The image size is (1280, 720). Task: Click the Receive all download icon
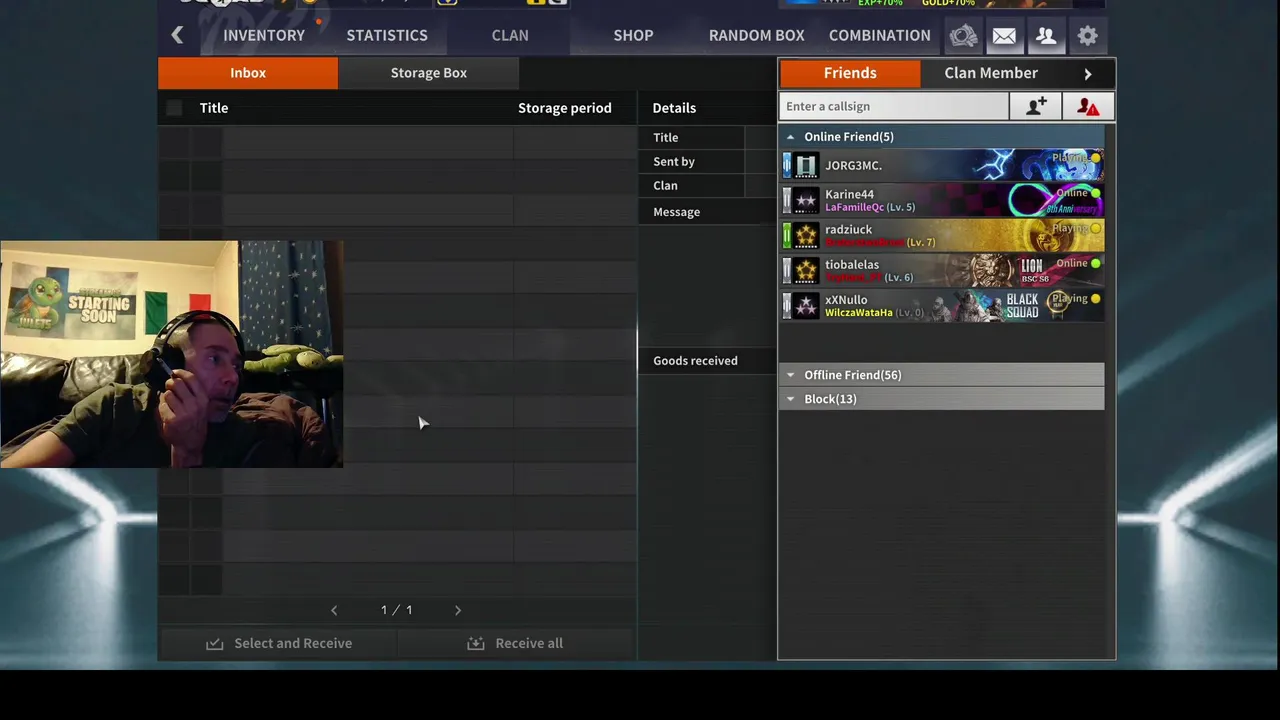click(x=476, y=643)
